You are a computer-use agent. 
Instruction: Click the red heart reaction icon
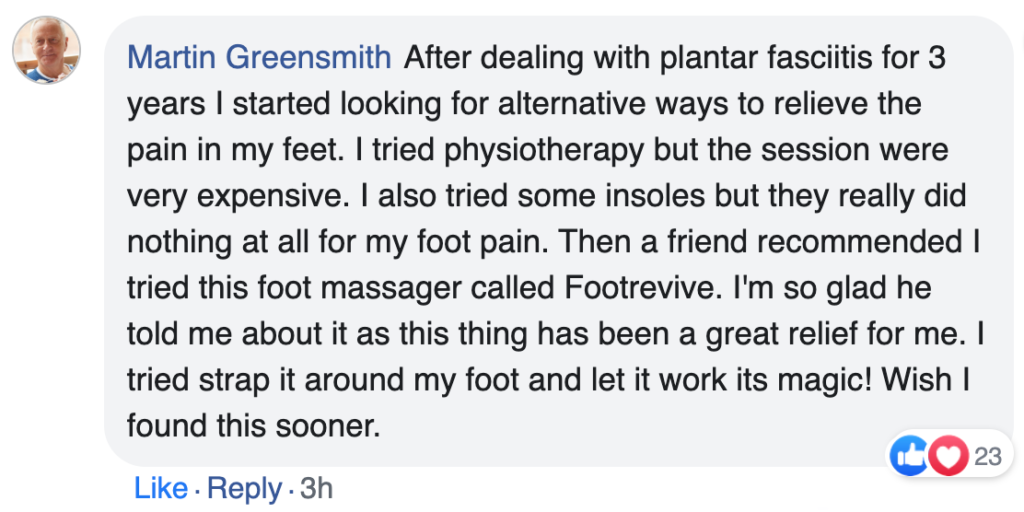(x=946, y=457)
